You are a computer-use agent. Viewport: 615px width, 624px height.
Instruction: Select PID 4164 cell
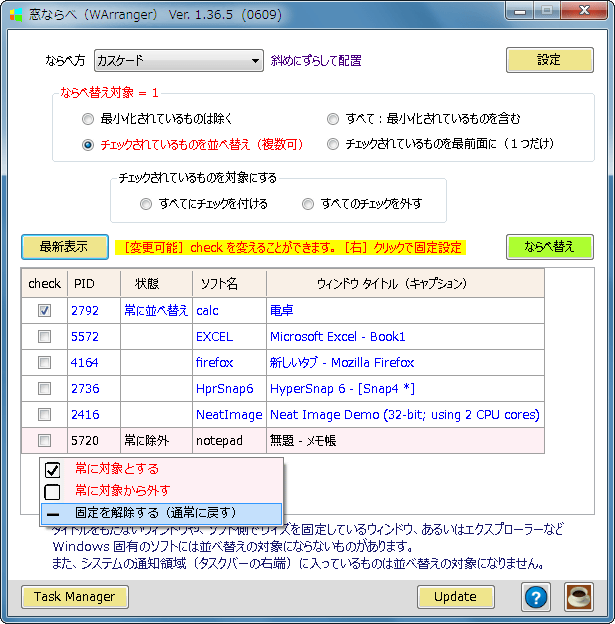[x=94, y=363]
